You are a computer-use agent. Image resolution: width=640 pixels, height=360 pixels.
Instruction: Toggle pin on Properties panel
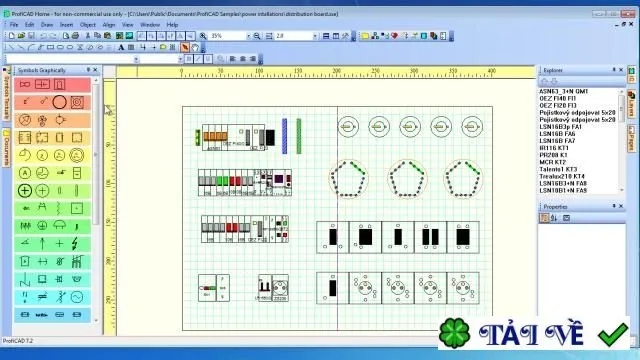(613, 206)
